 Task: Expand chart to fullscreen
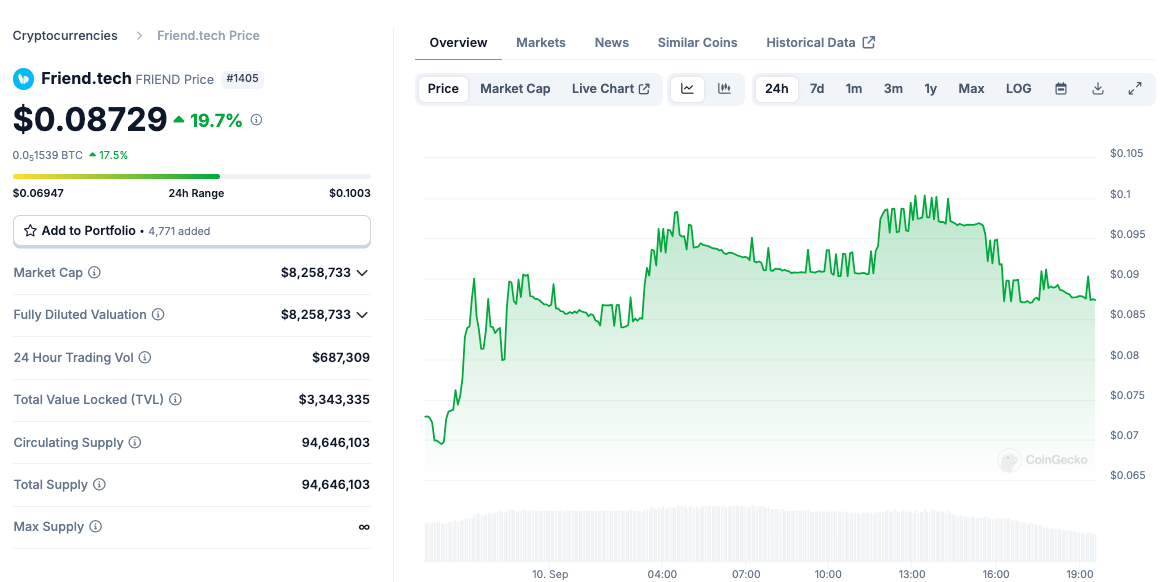coord(1135,89)
